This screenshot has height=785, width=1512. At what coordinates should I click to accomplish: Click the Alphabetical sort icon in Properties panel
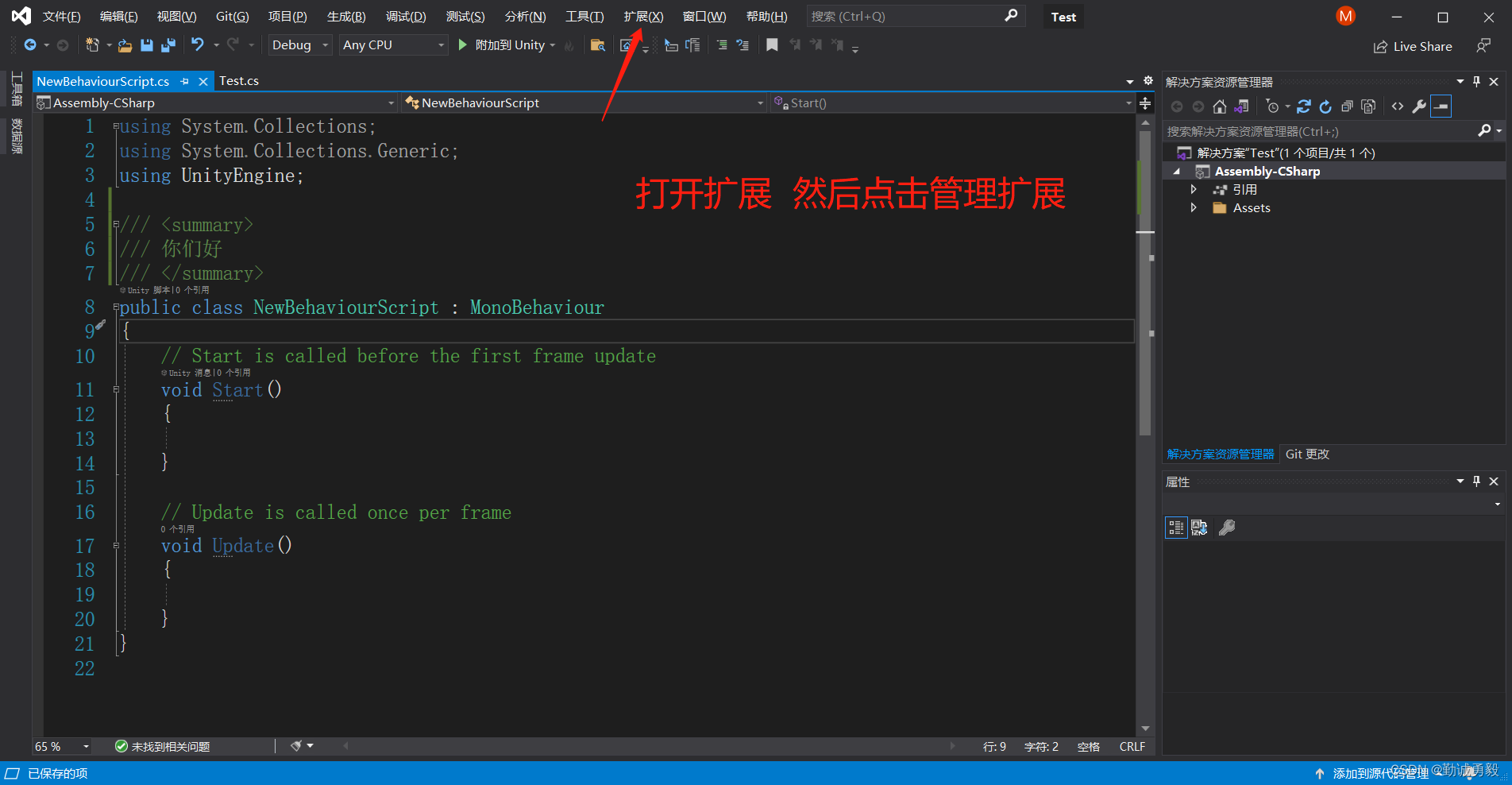coord(1199,528)
